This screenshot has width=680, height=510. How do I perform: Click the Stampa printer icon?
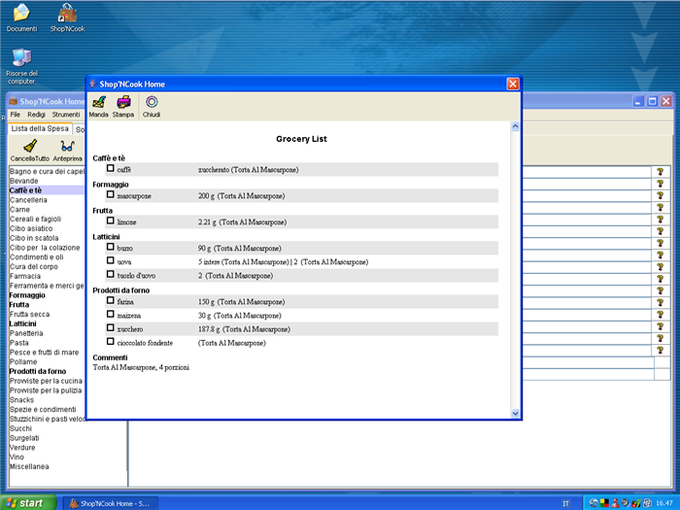click(x=123, y=107)
